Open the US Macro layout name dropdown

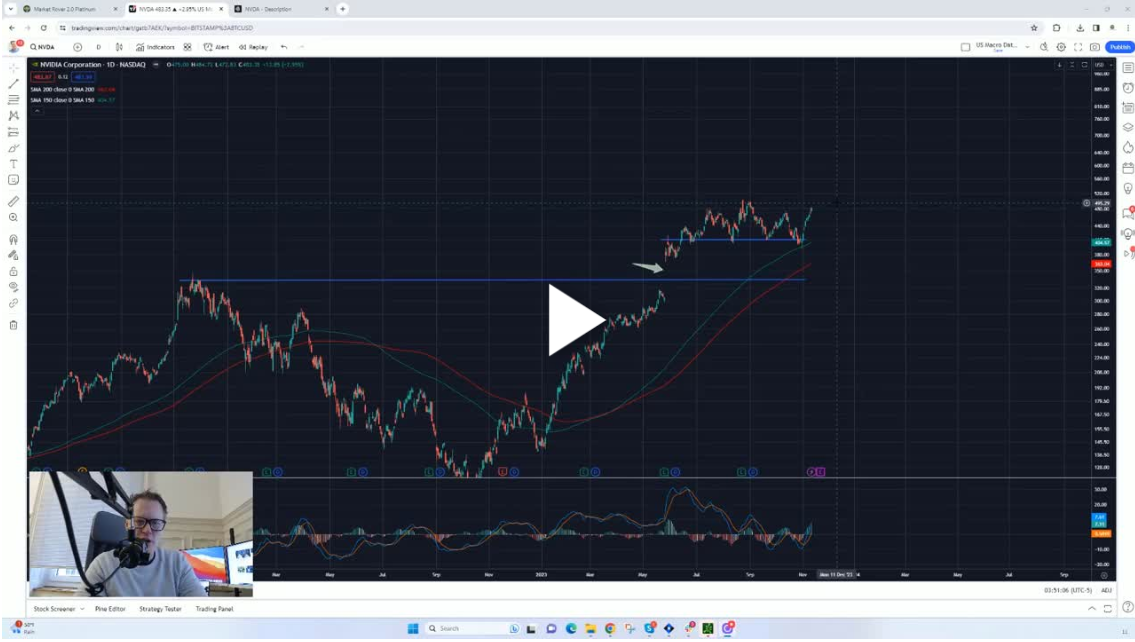(x=996, y=46)
